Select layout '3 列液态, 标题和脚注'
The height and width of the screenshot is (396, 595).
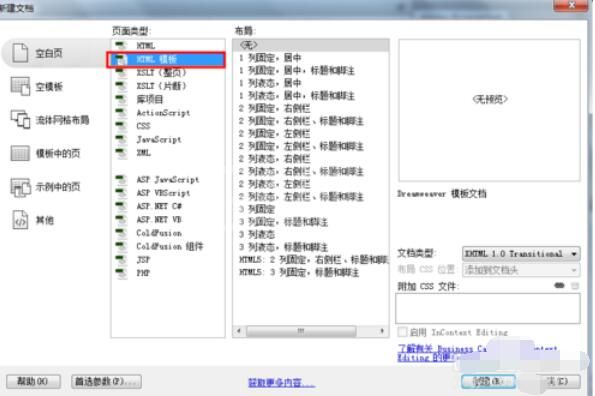(283, 247)
